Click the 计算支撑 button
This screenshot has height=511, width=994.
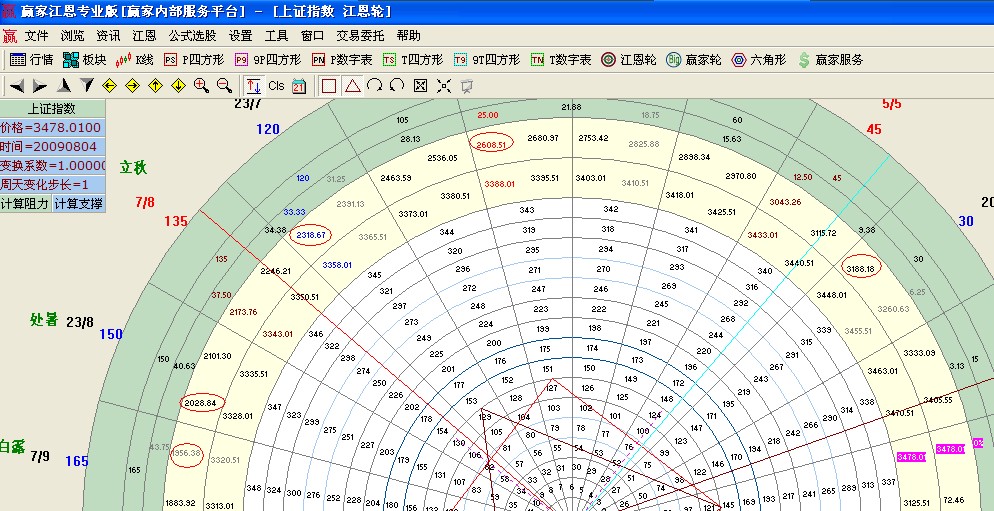click(x=78, y=203)
